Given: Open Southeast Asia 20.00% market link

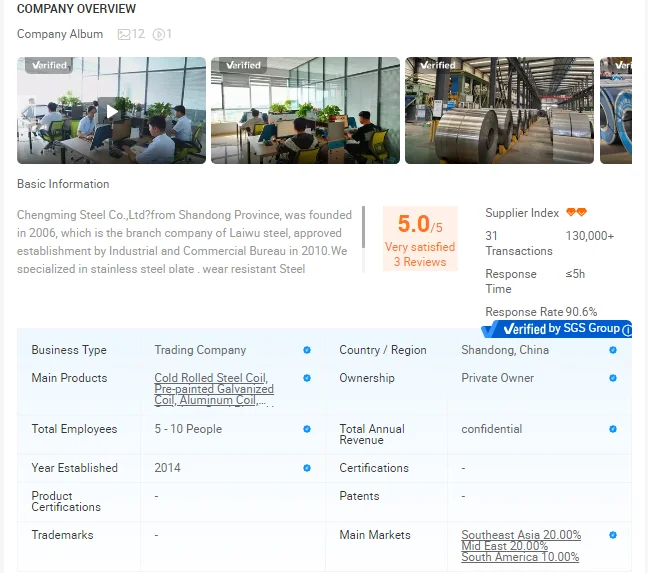Looking at the screenshot, I should [x=521, y=535].
